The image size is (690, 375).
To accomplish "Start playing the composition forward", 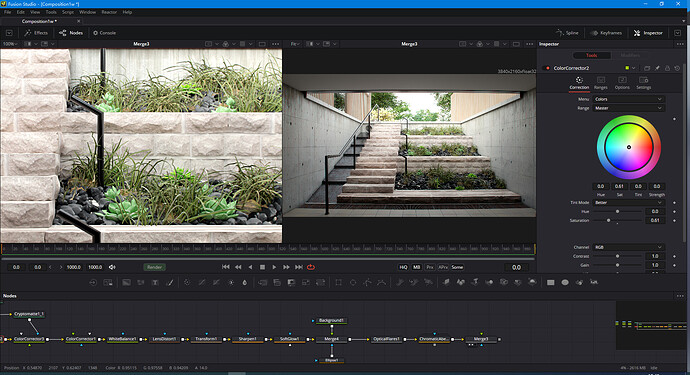I will tap(274, 267).
